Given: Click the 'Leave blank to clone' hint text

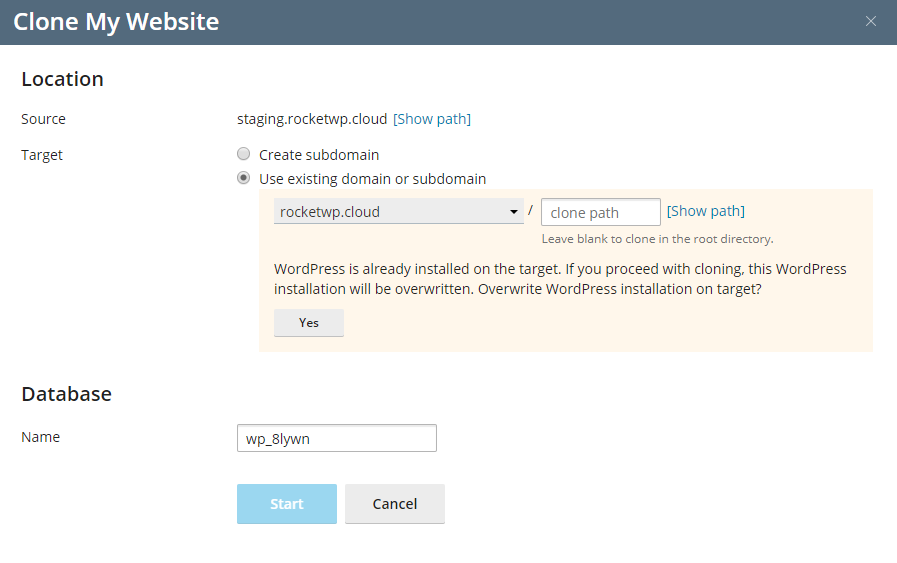Looking at the screenshot, I should click(657, 239).
